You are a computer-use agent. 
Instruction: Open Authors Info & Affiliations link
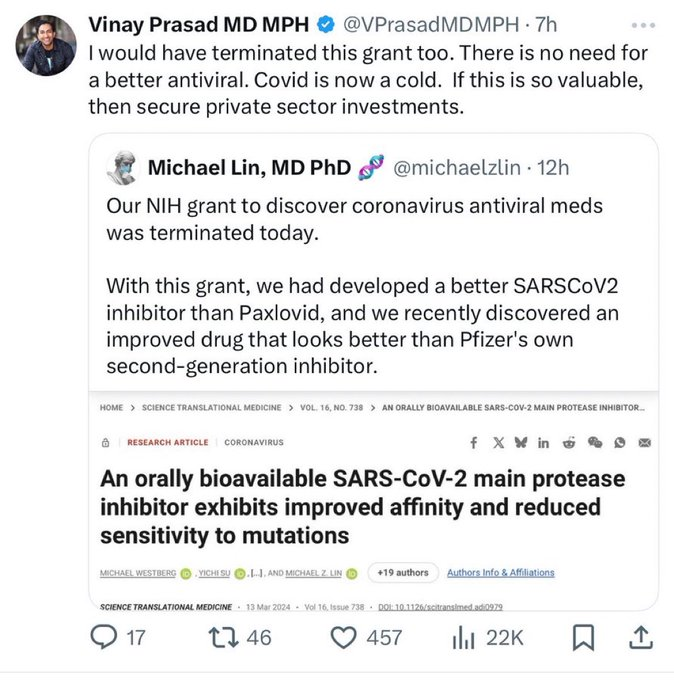[x=500, y=573]
